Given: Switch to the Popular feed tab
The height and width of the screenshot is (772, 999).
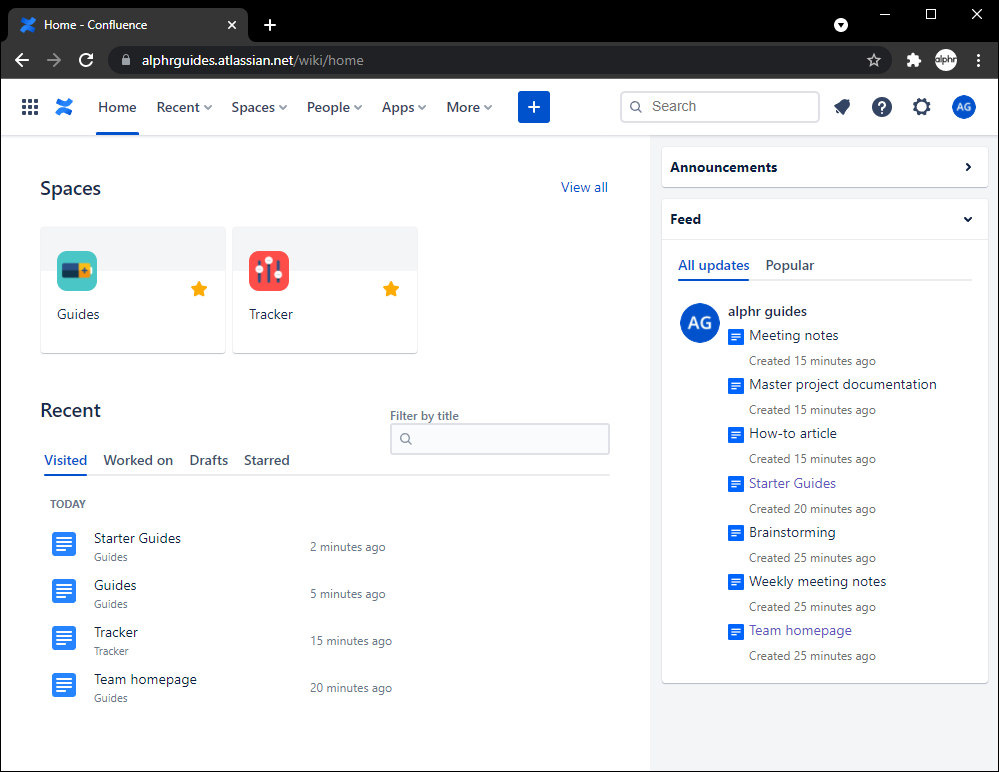Looking at the screenshot, I should [789, 265].
